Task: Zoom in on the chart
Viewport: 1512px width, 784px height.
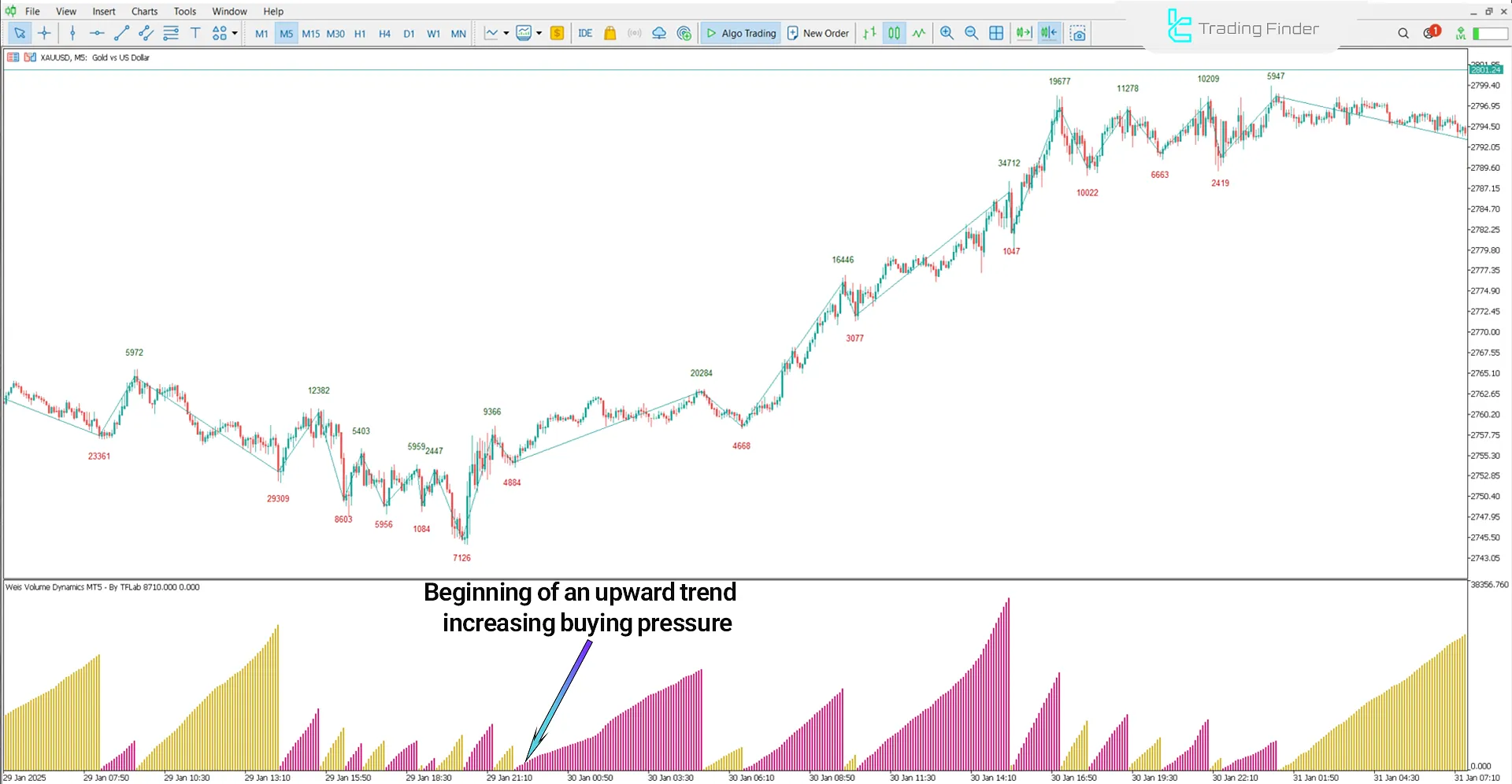Action: pos(947,33)
